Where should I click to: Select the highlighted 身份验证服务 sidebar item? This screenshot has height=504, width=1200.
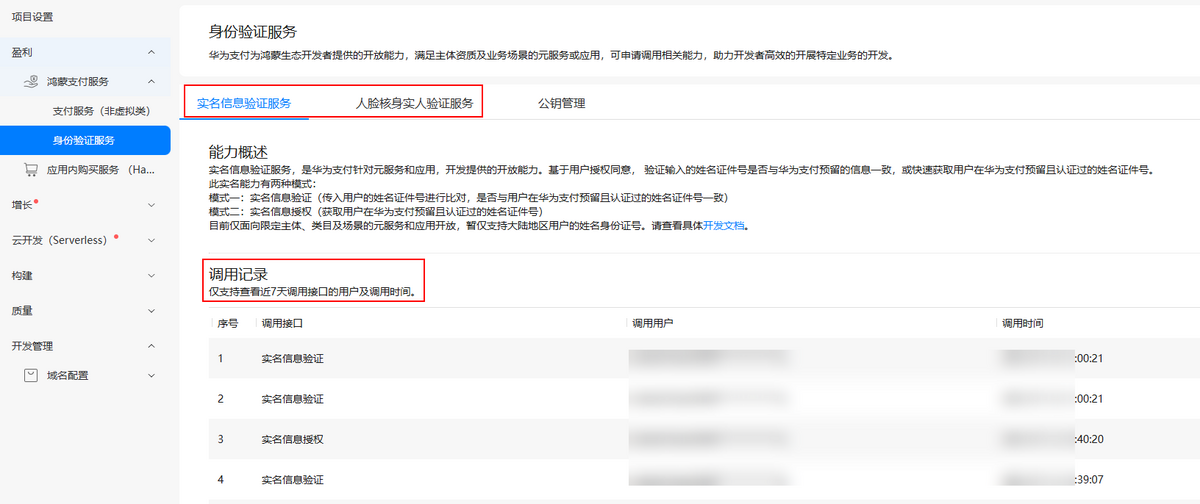(84, 141)
